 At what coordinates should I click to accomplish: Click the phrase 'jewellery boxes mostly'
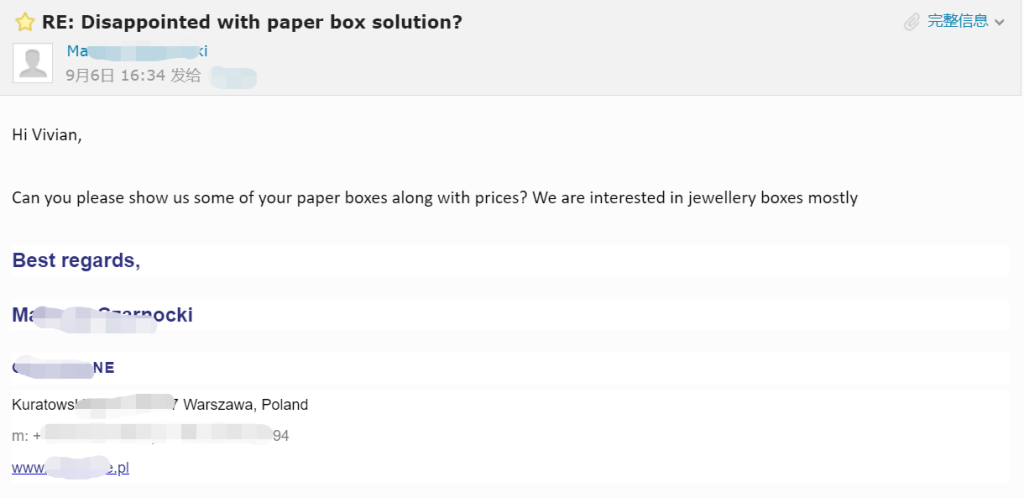click(773, 198)
